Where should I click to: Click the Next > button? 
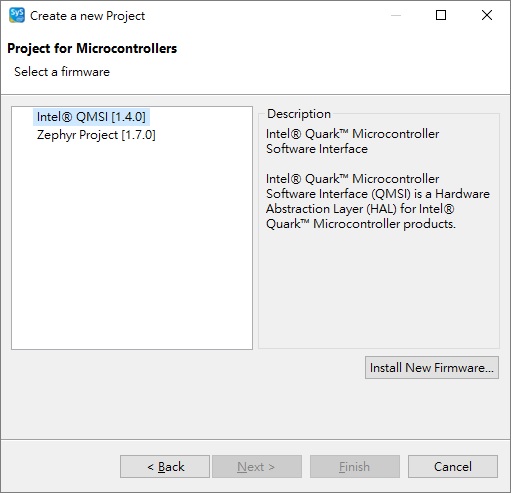coord(257,467)
